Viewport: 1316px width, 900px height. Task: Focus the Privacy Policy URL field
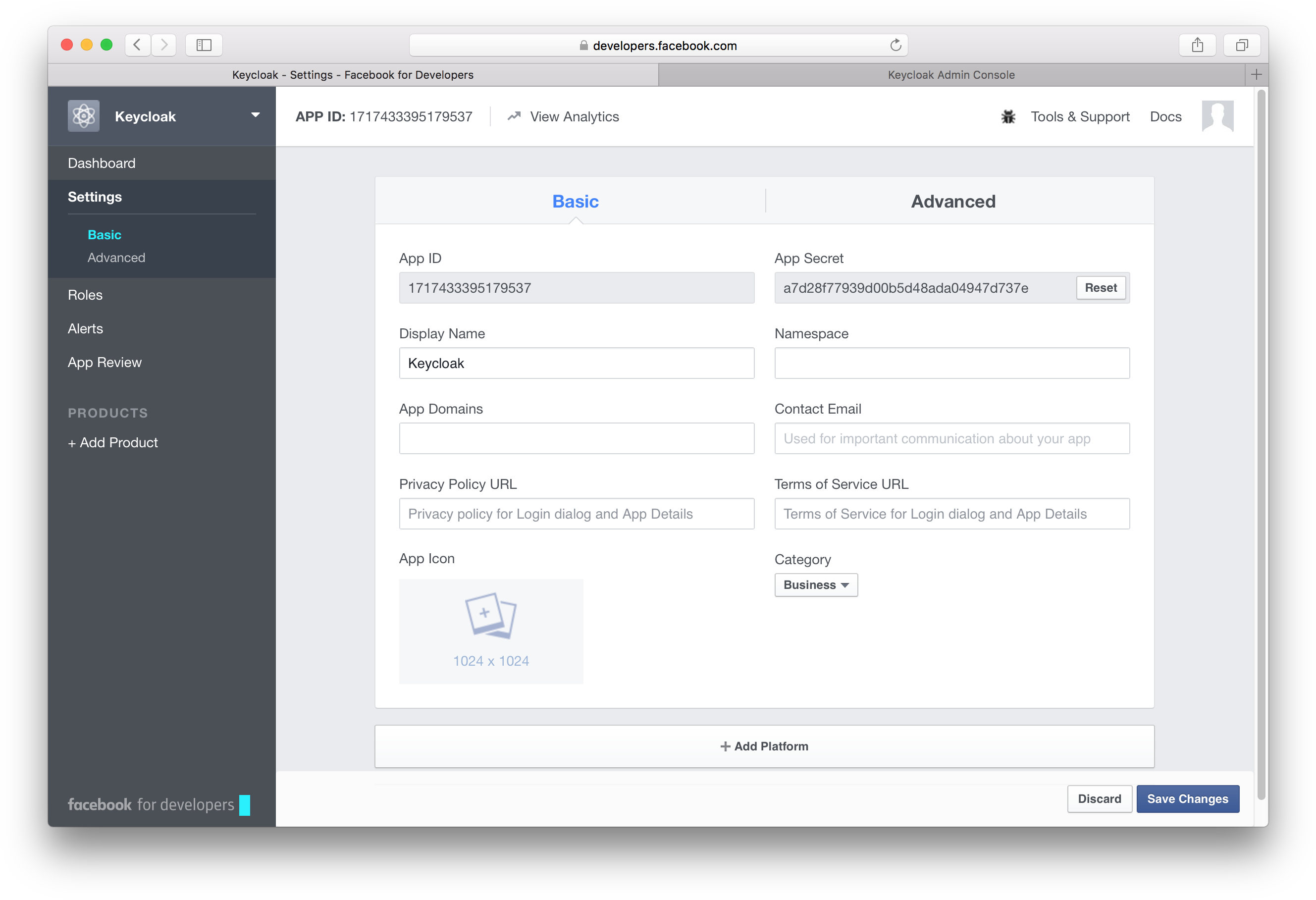pos(577,514)
